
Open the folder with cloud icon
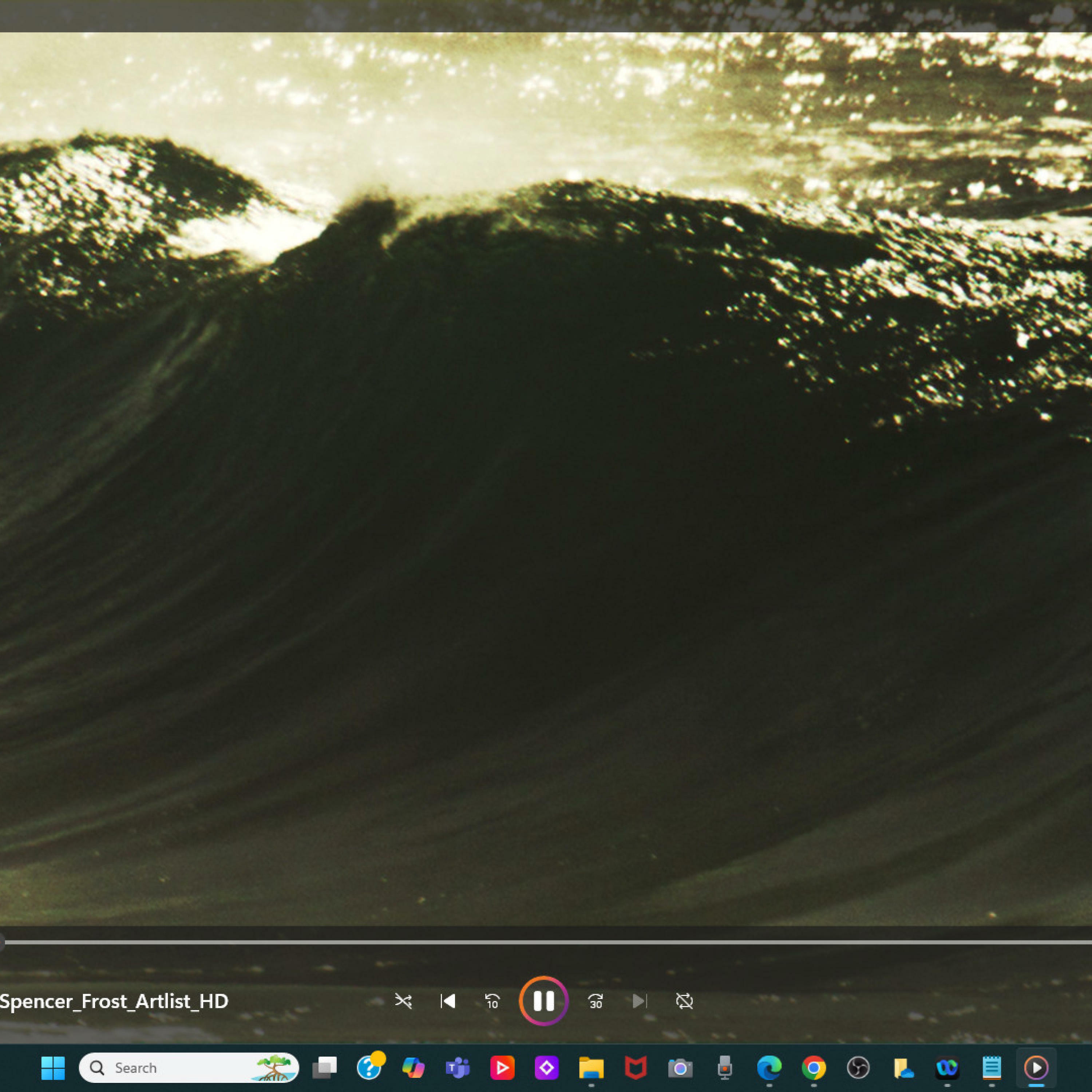point(903,1068)
